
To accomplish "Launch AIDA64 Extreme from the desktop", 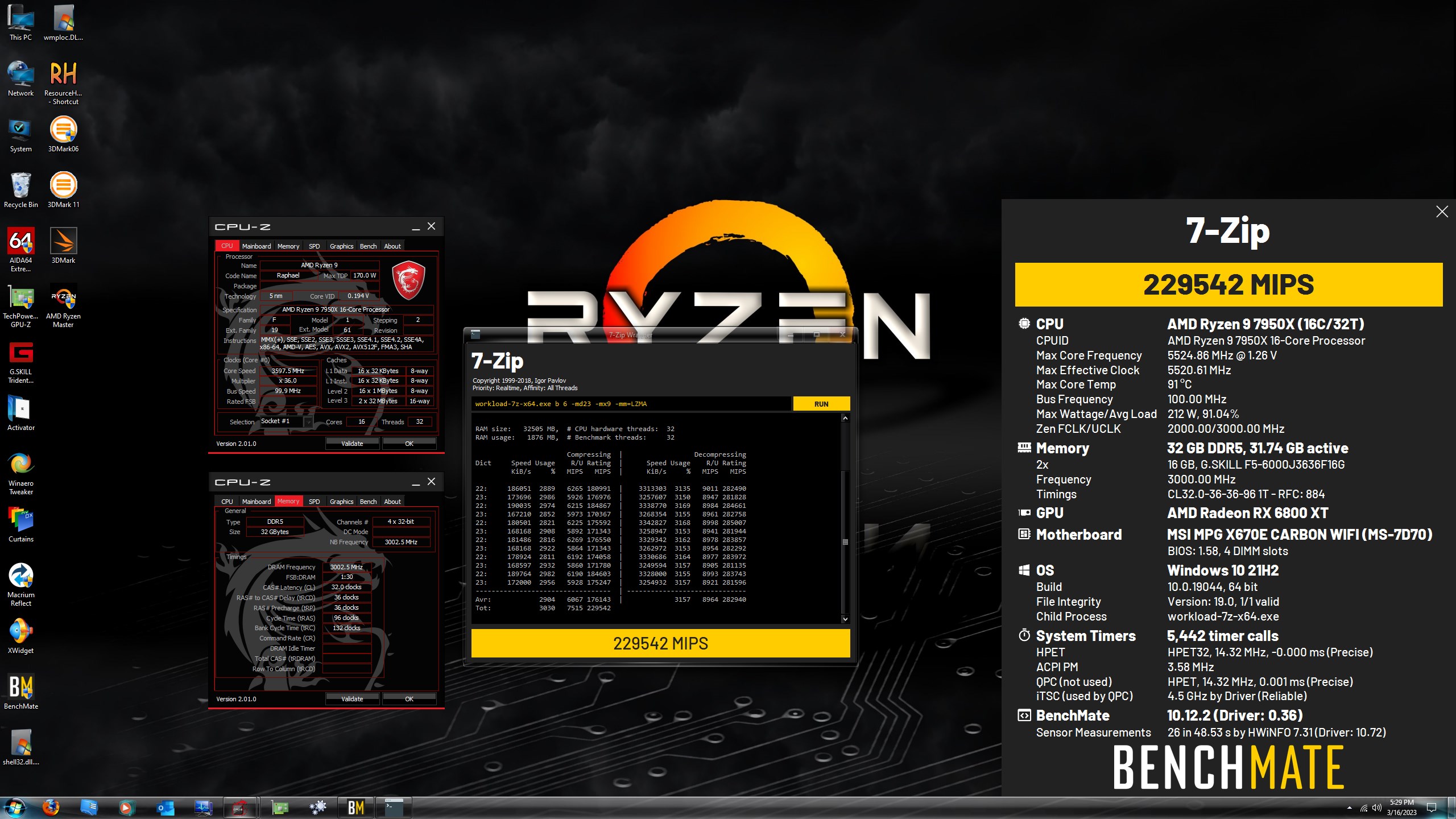I will coord(20,250).
